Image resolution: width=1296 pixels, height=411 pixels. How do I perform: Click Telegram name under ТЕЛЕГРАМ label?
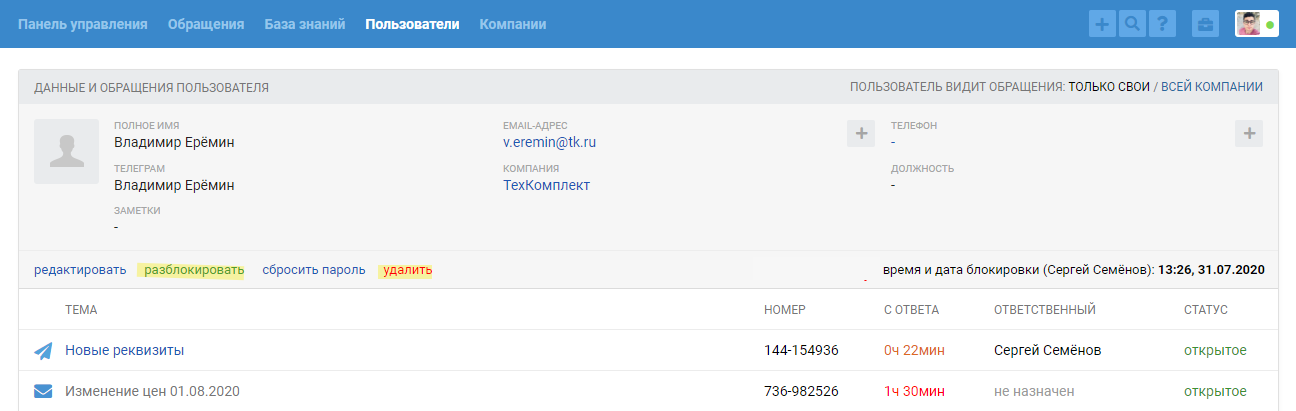174,185
